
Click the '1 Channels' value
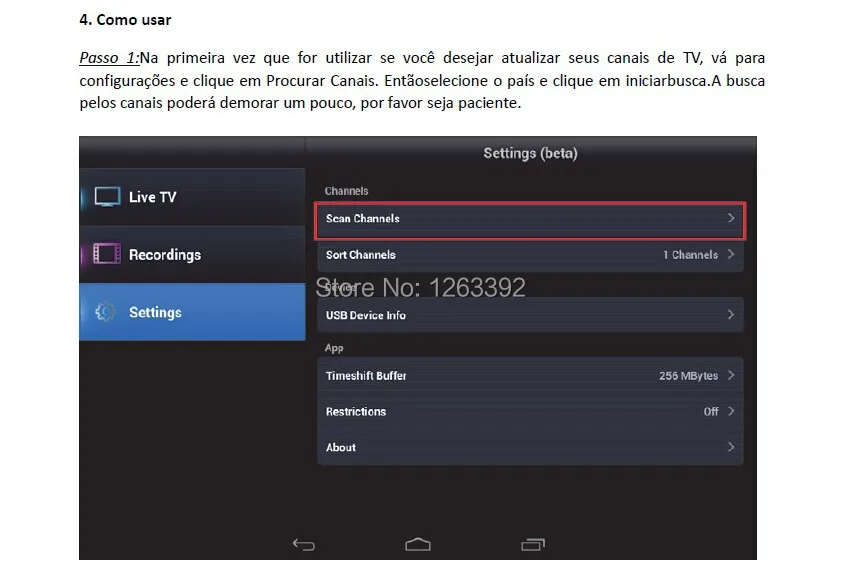(690, 255)
